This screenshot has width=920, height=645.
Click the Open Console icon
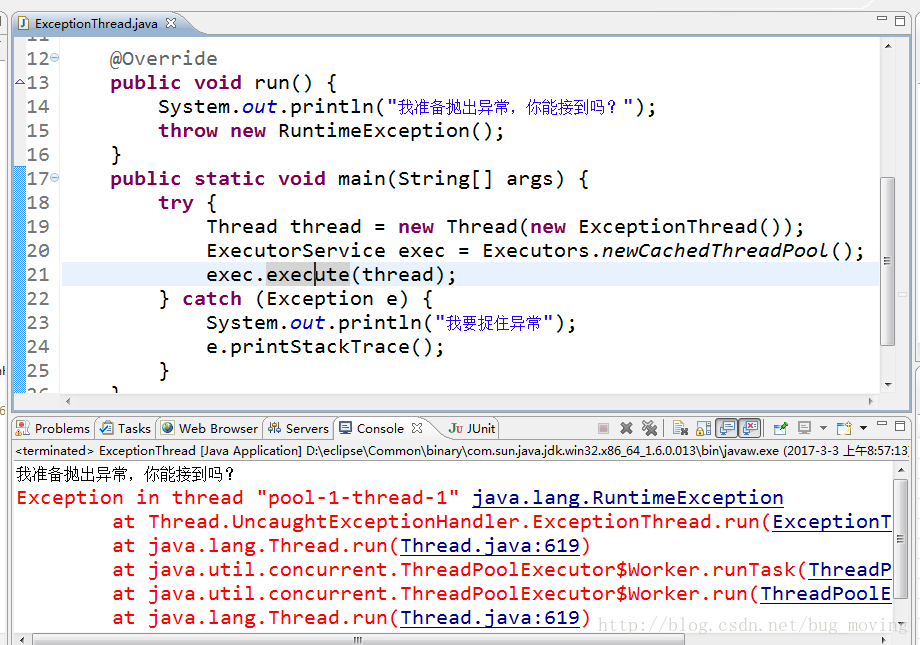coord(844,428)
